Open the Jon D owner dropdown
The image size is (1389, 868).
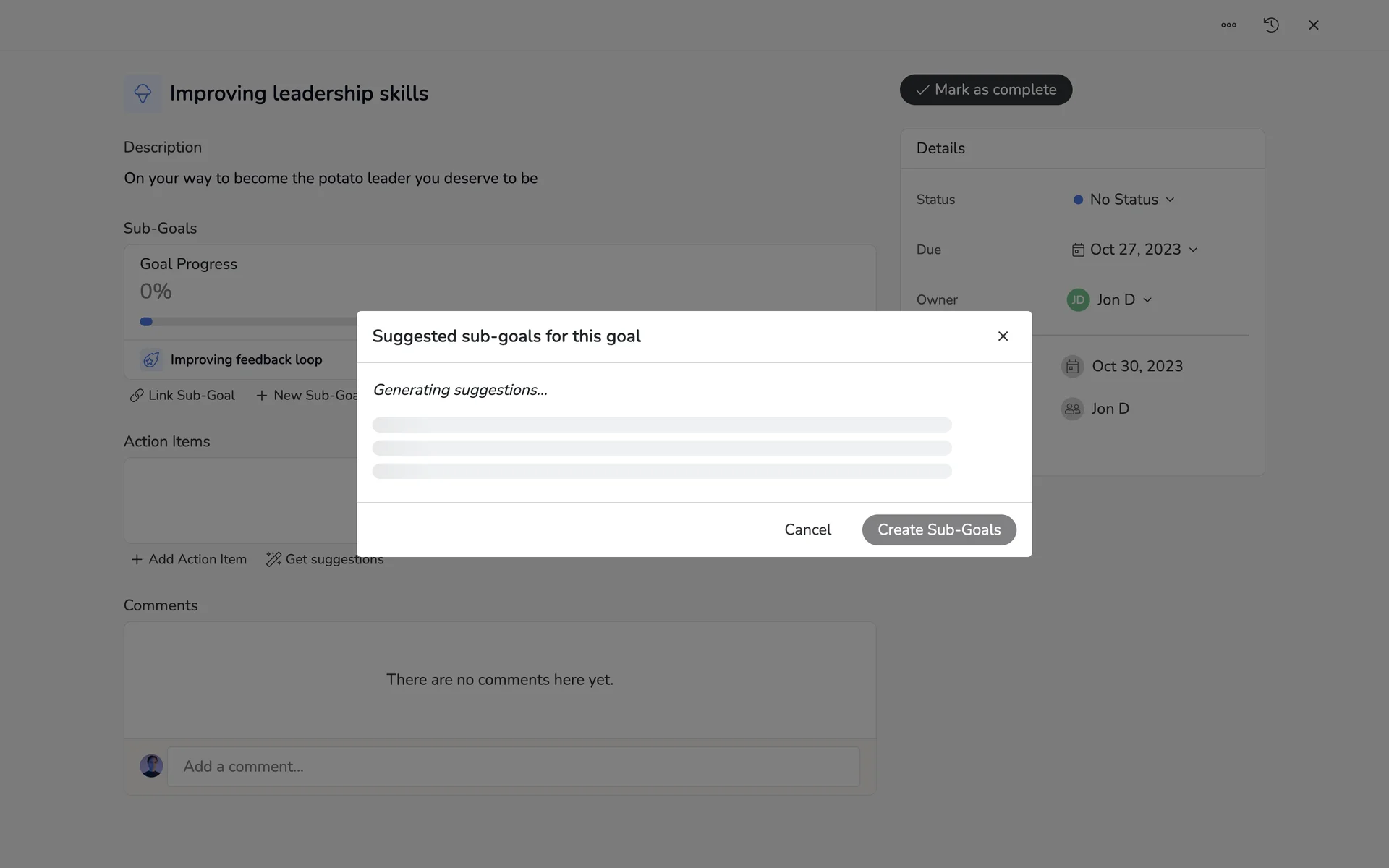(x=1123, y=299)
